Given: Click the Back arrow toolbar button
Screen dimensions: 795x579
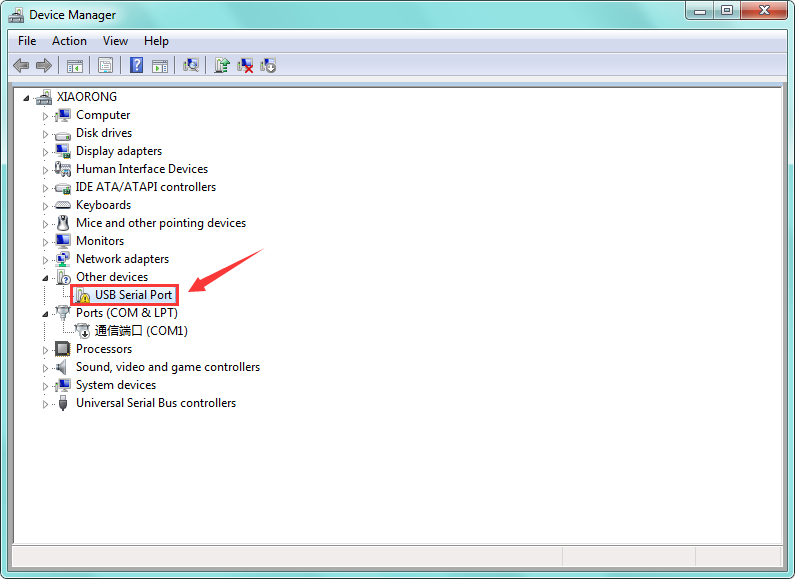Looking at the screenshot, I should [x=21, y=65].
